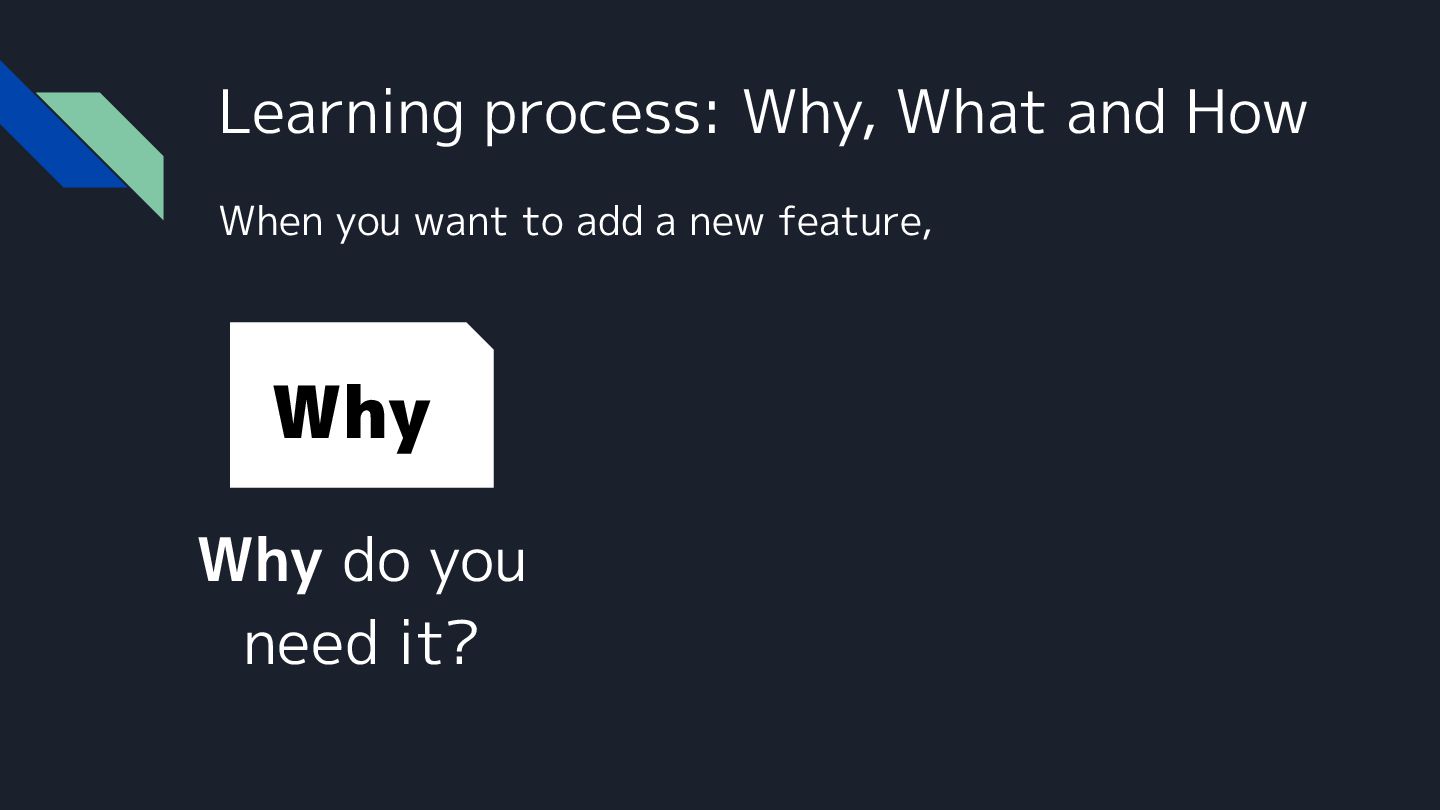Viewport: 1440px width, 810px height.
Task: Click the word "feature," in the subtitle
Action: (x=855, y=221)
